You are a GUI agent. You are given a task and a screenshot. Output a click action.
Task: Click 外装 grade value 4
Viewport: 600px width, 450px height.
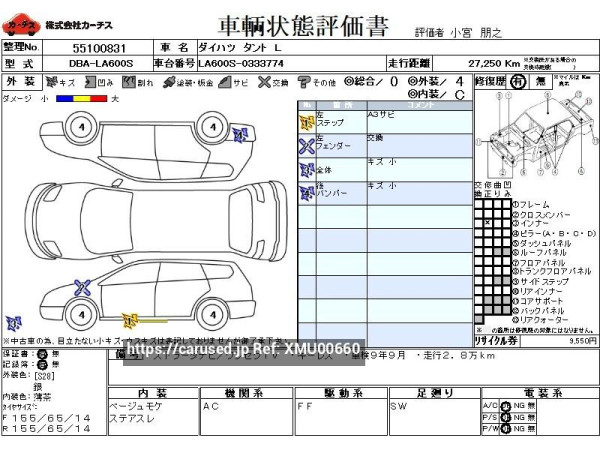tap(459, 82)
